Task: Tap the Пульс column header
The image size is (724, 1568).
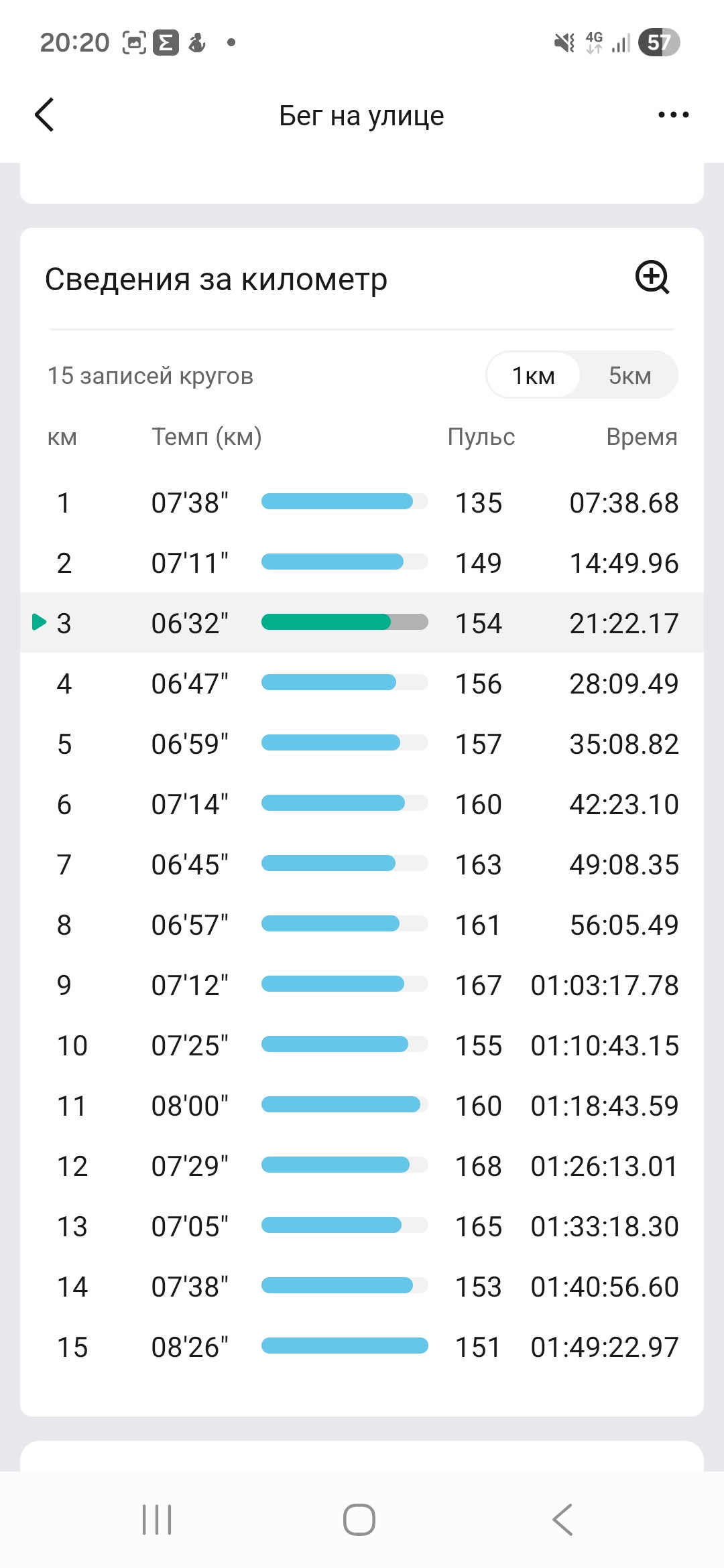Action: click(481, 437)
